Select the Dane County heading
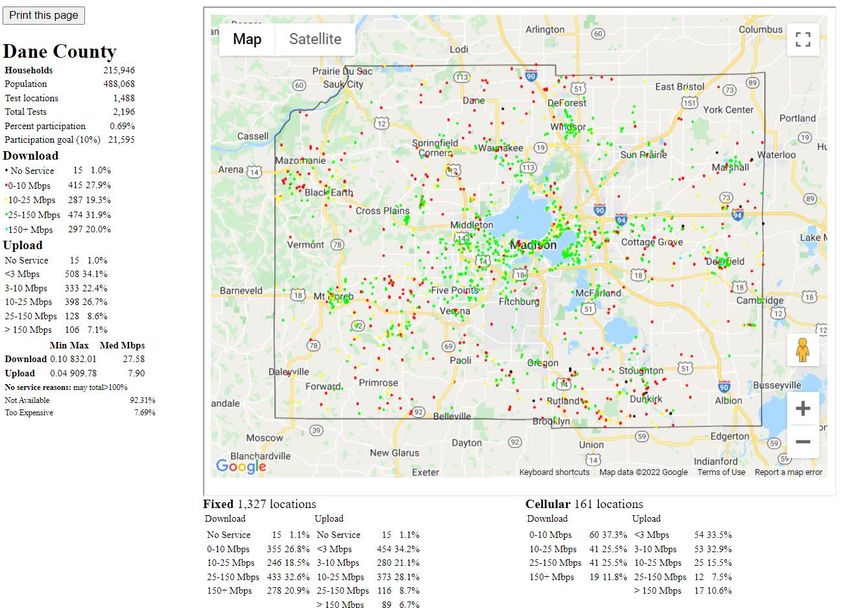Viewport: 850px width, 608px height. click(60, 51)
